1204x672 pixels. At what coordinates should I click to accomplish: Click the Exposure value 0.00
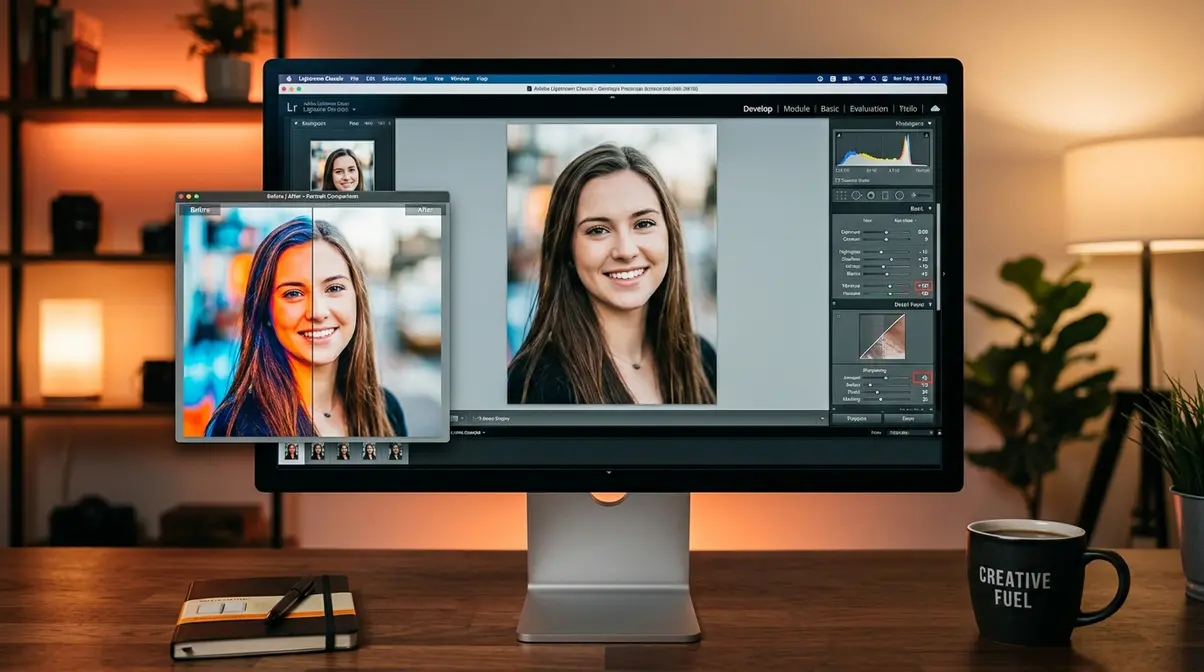923,232
